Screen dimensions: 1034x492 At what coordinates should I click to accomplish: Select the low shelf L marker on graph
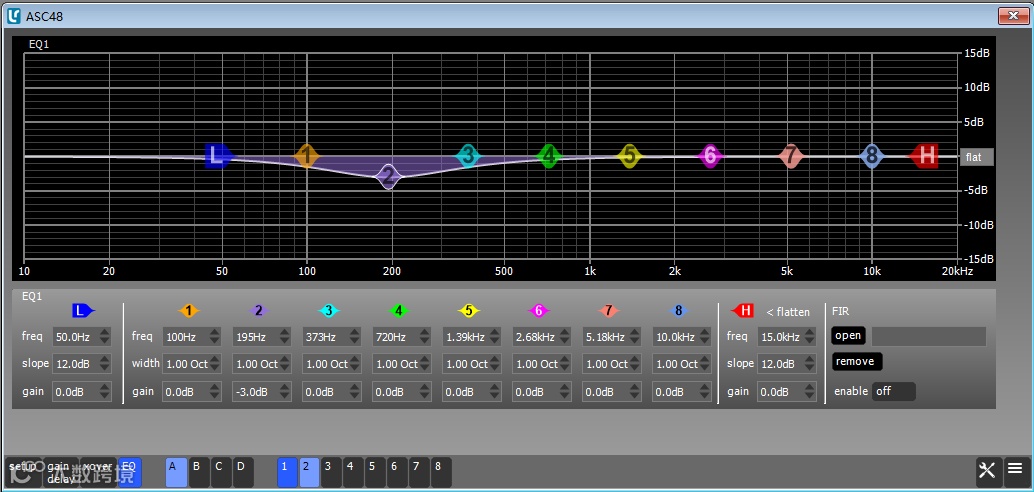(x=218, y=156)
